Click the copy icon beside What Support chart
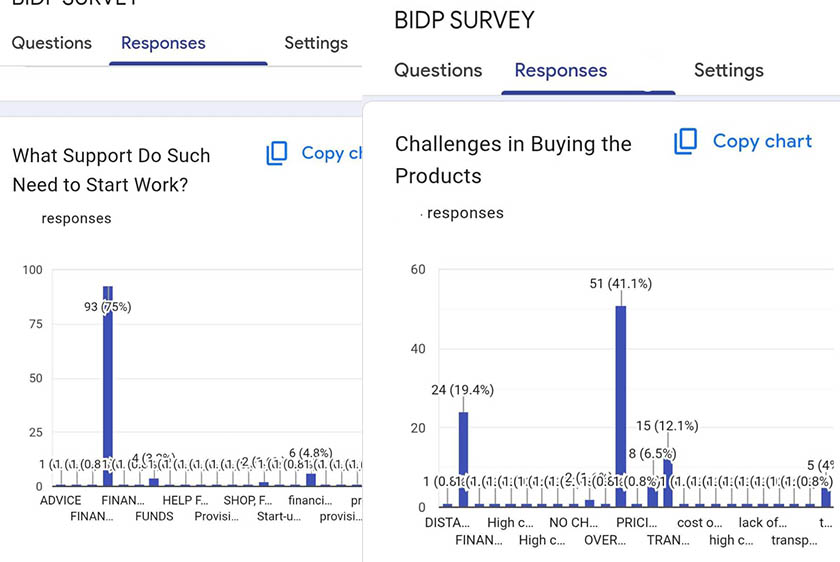 pos(277,153)
